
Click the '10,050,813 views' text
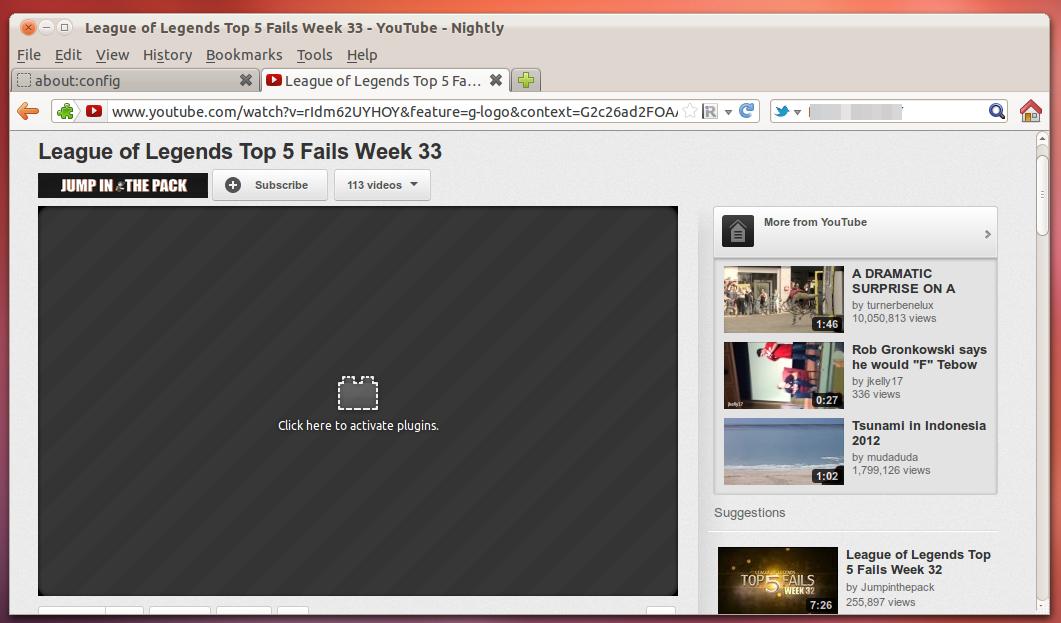point(894,318)
